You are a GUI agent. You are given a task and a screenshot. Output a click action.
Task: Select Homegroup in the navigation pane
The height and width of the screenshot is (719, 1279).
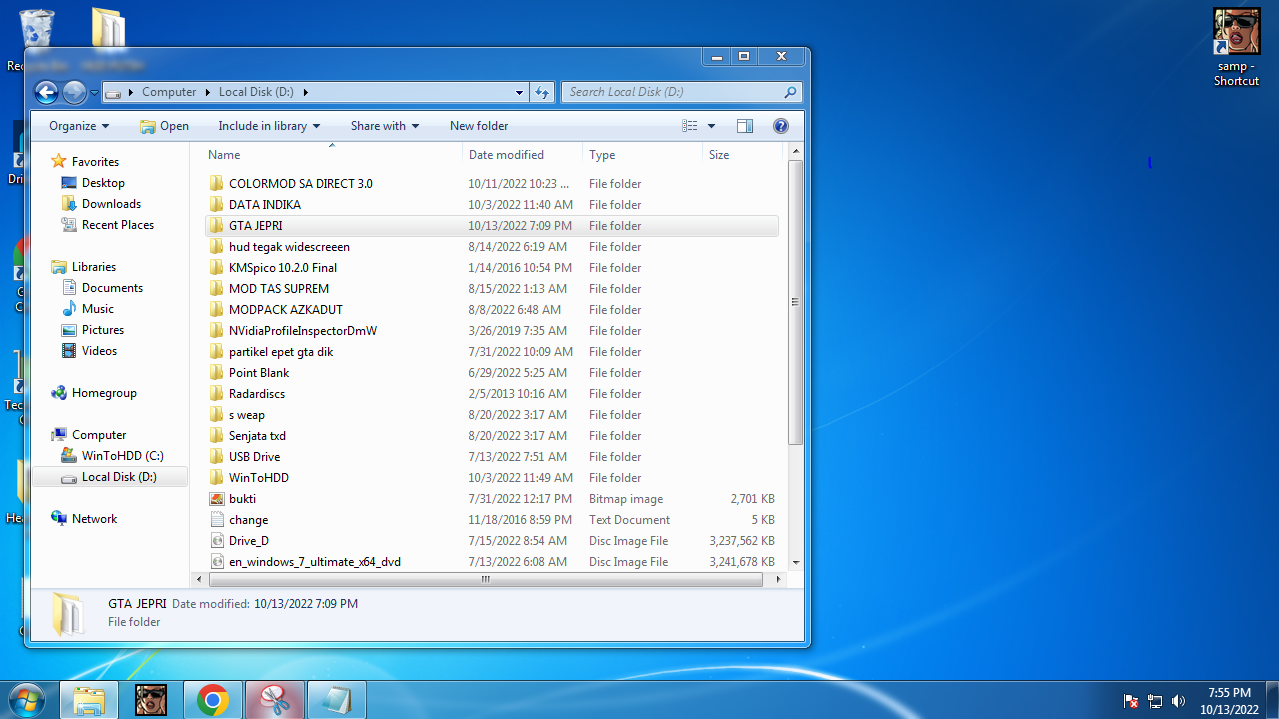104,393
